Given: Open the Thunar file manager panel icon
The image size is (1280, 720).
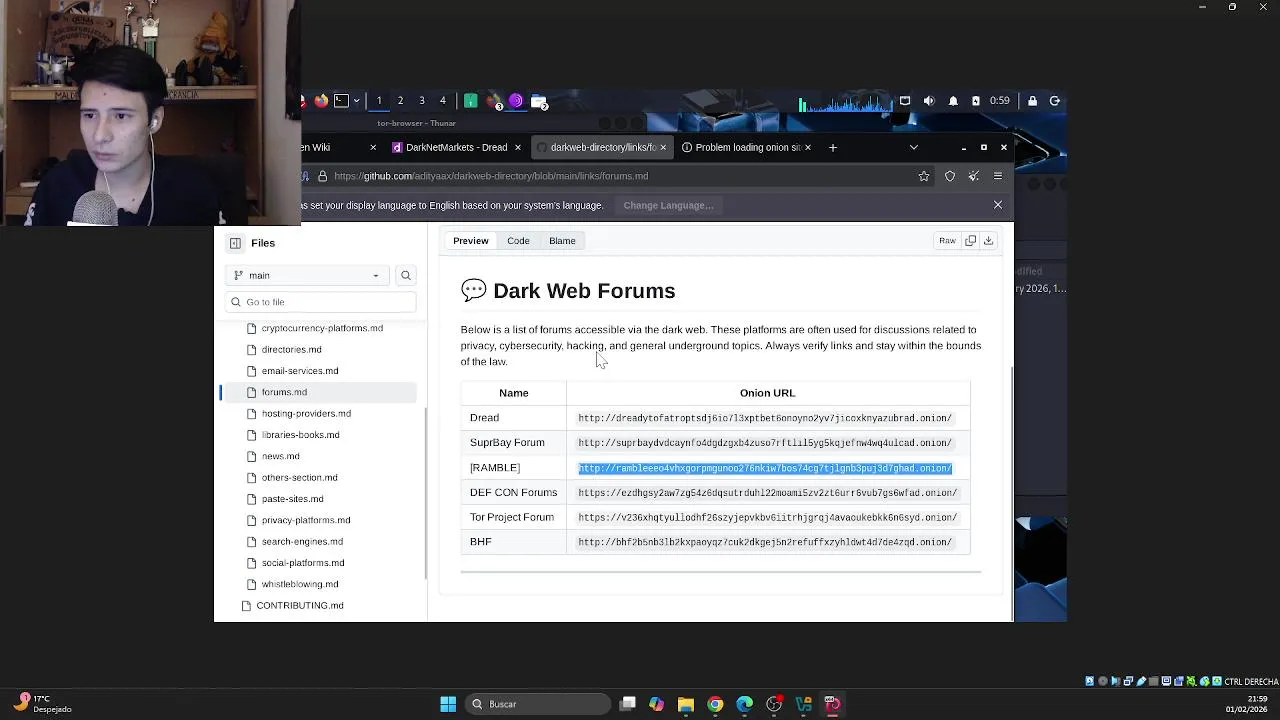Looking at the screenshot, I should click(x=539, y=101).
